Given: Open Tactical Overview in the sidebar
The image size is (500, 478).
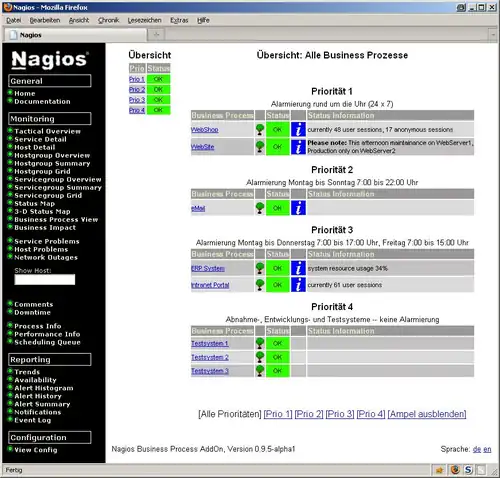Looking at the screenshot, I should coord(47,131).
